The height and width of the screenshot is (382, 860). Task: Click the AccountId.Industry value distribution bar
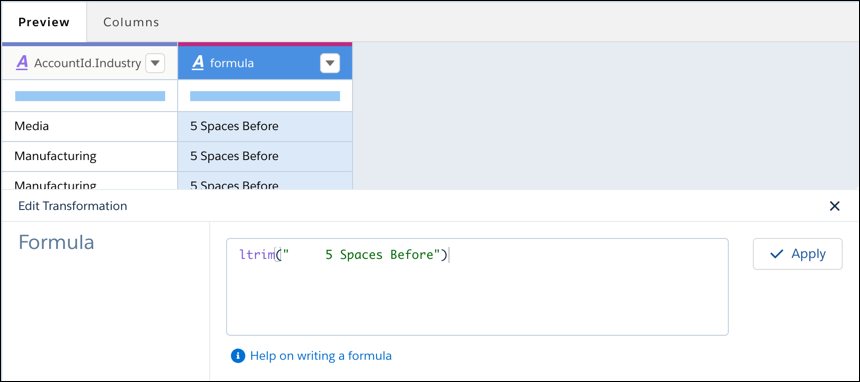[x=90, y=96]
